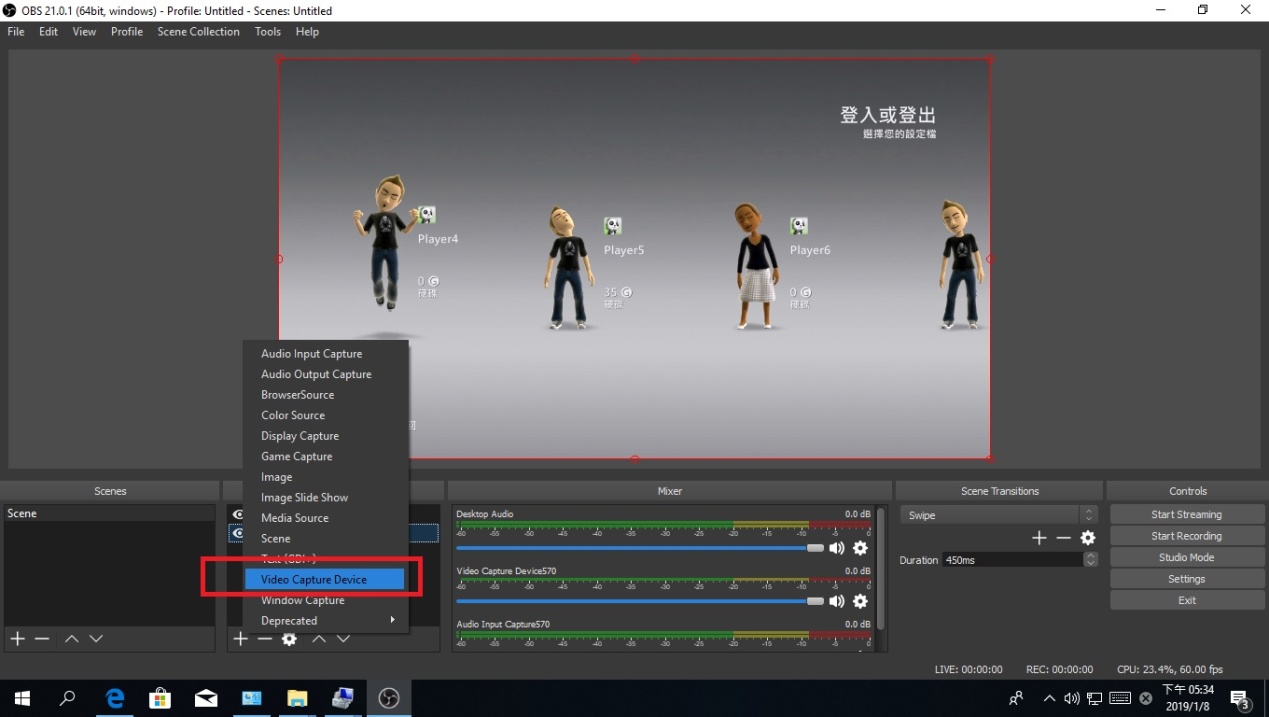Add a new scene with the Scenes plus icon
This screenshot has height=717, width=1269.
18,639
